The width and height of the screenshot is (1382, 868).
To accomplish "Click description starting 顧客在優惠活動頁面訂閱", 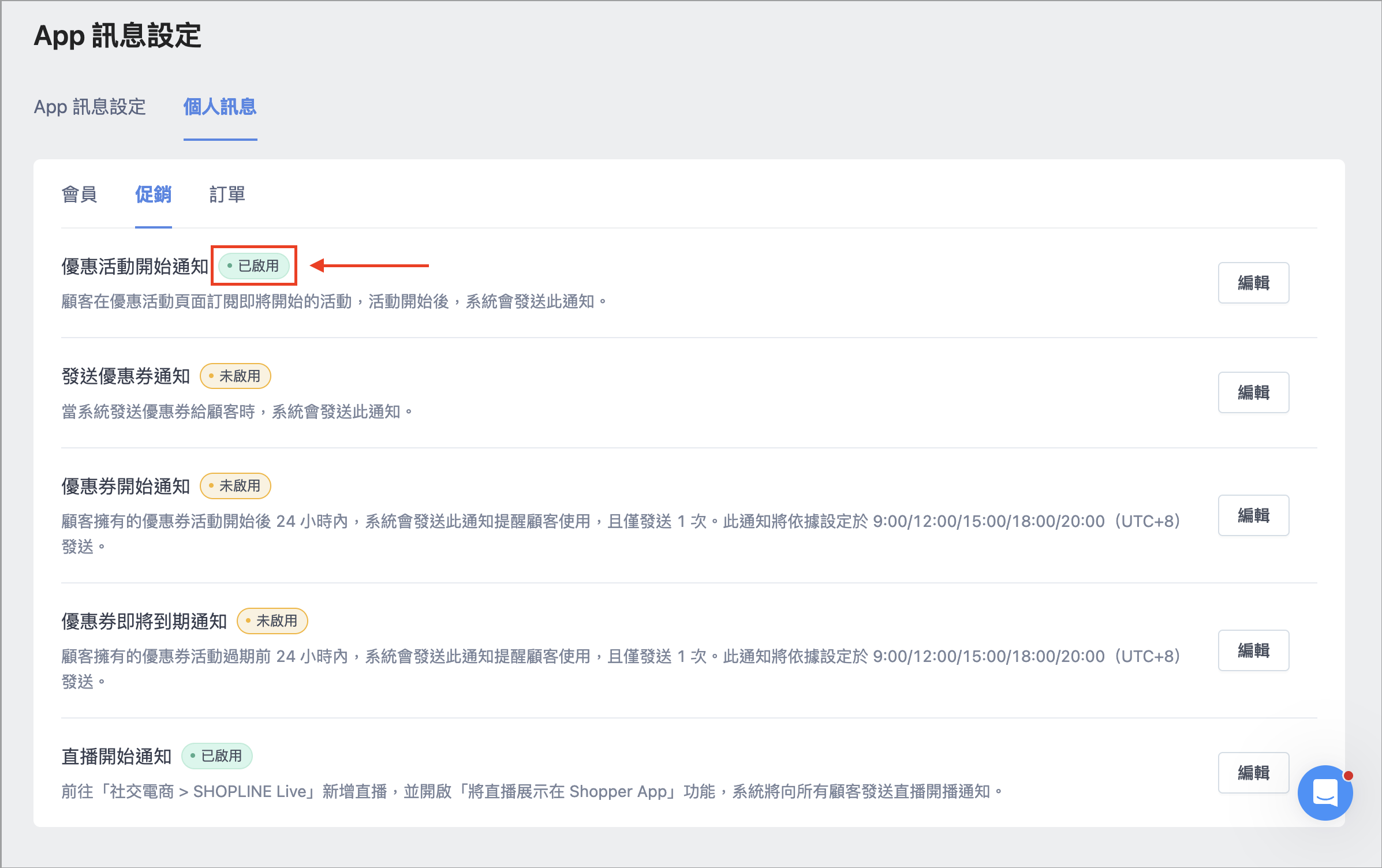I will click(x=334, y=301).
